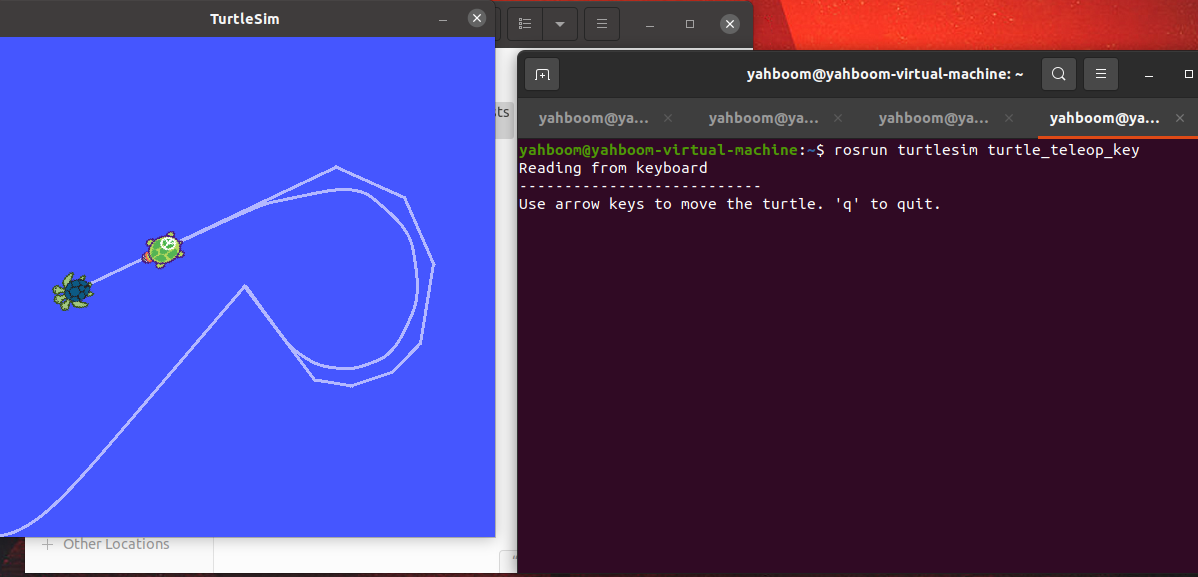The width and height of the screenshot is (1198, 577).
Task: Maximize the terminal window
Action: [1188, 74]
